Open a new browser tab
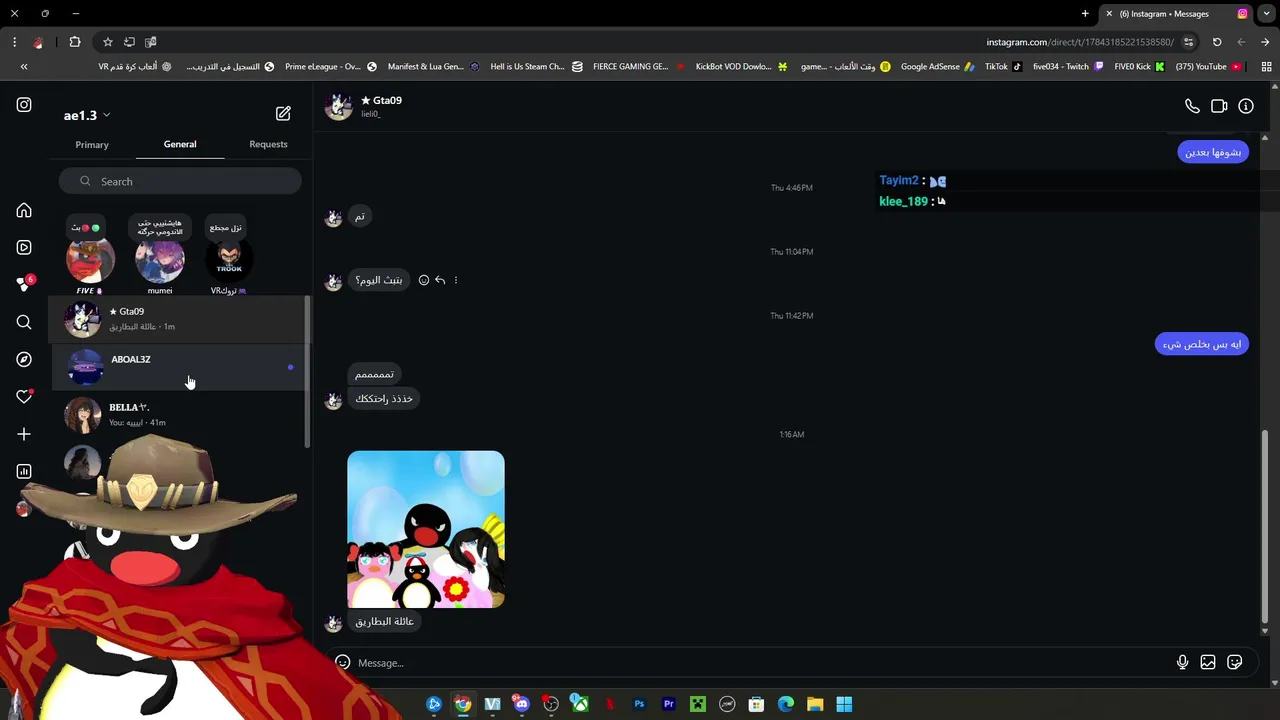This screenshot has width=1280, height=720. coord(1085,14)
